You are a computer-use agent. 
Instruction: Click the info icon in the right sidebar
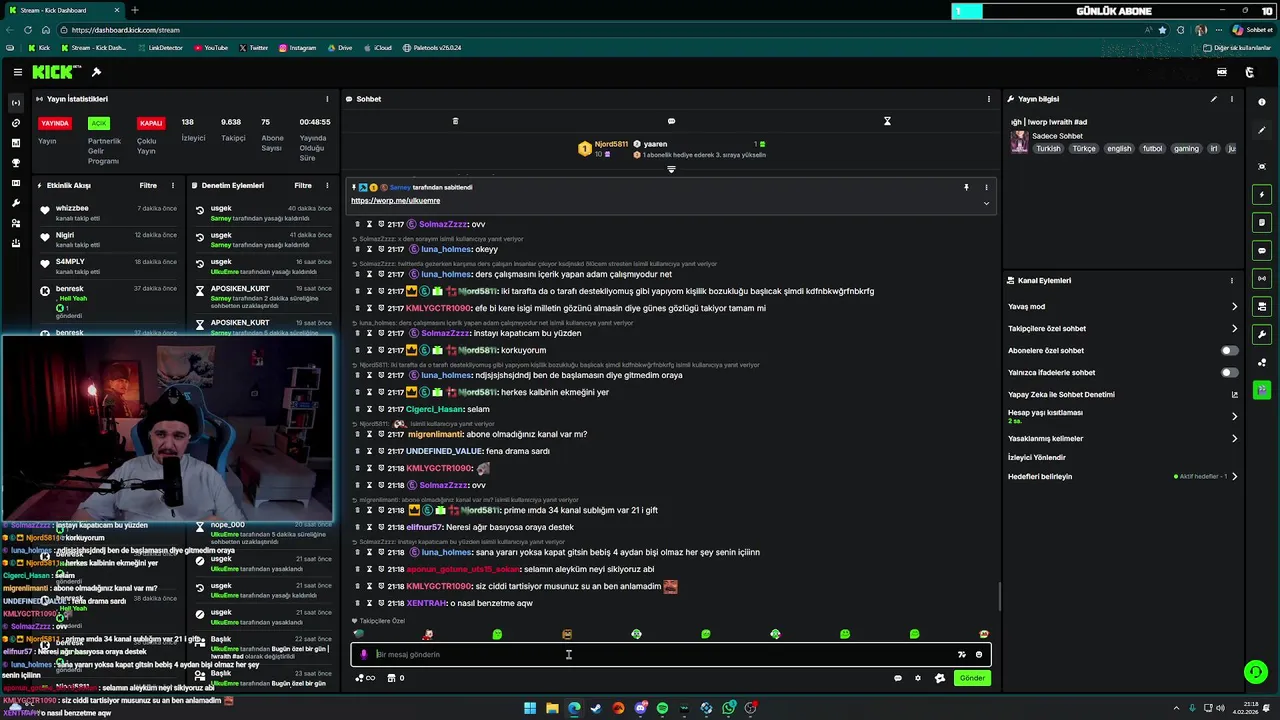1262,102
